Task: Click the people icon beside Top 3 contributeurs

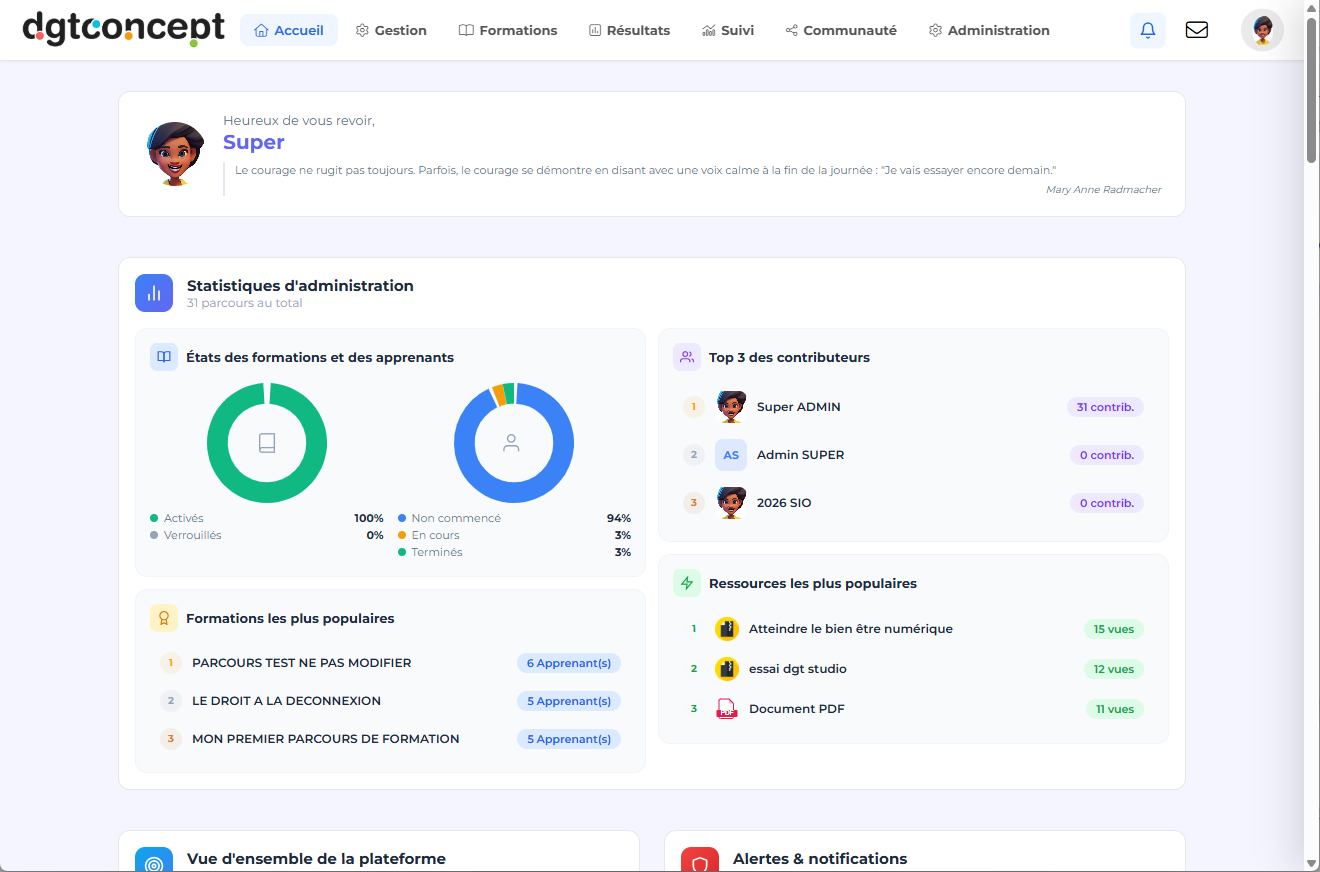Action: point(687,357)
